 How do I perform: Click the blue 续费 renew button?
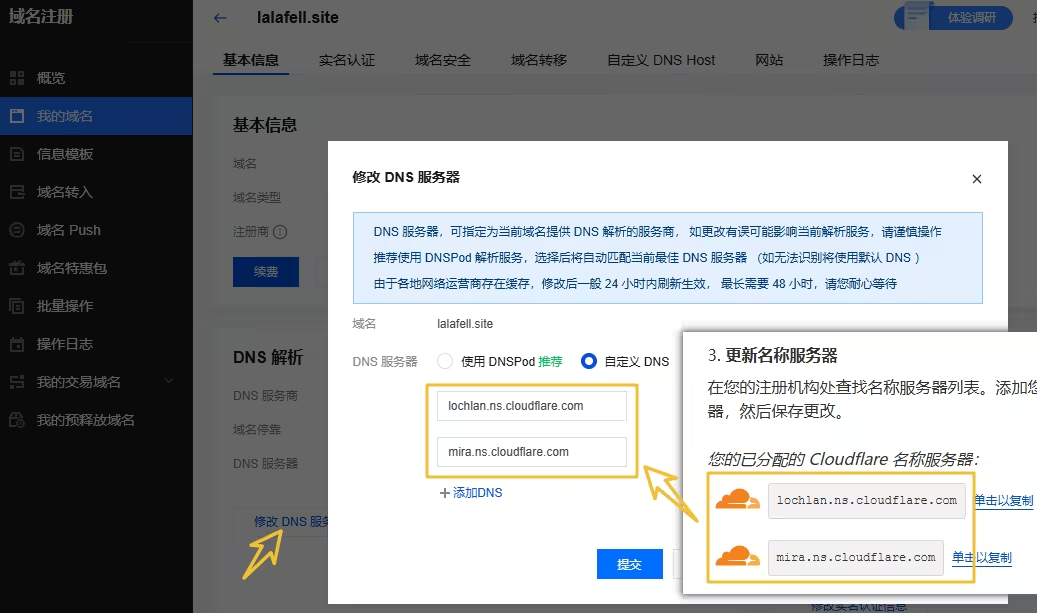click(x=266, y=271)
